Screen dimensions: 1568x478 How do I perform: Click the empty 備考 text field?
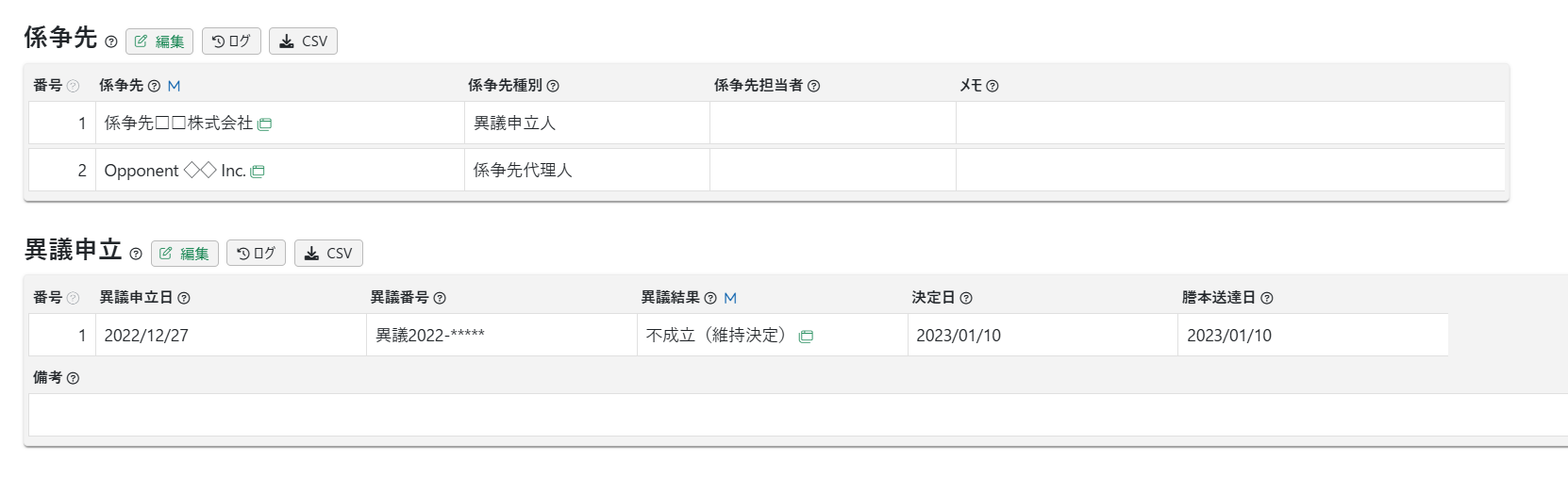click(x=798, y=415)
